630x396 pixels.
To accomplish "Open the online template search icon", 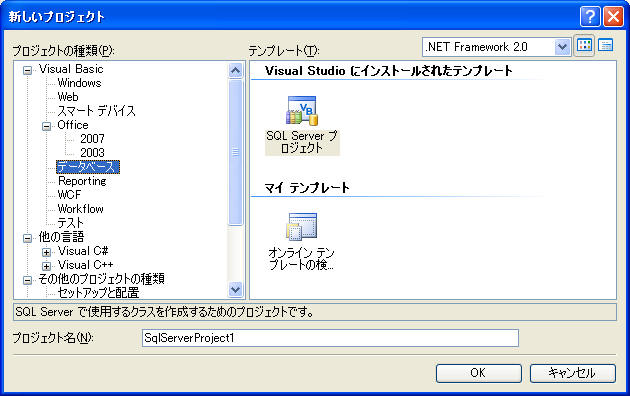I will coord(302,227).
